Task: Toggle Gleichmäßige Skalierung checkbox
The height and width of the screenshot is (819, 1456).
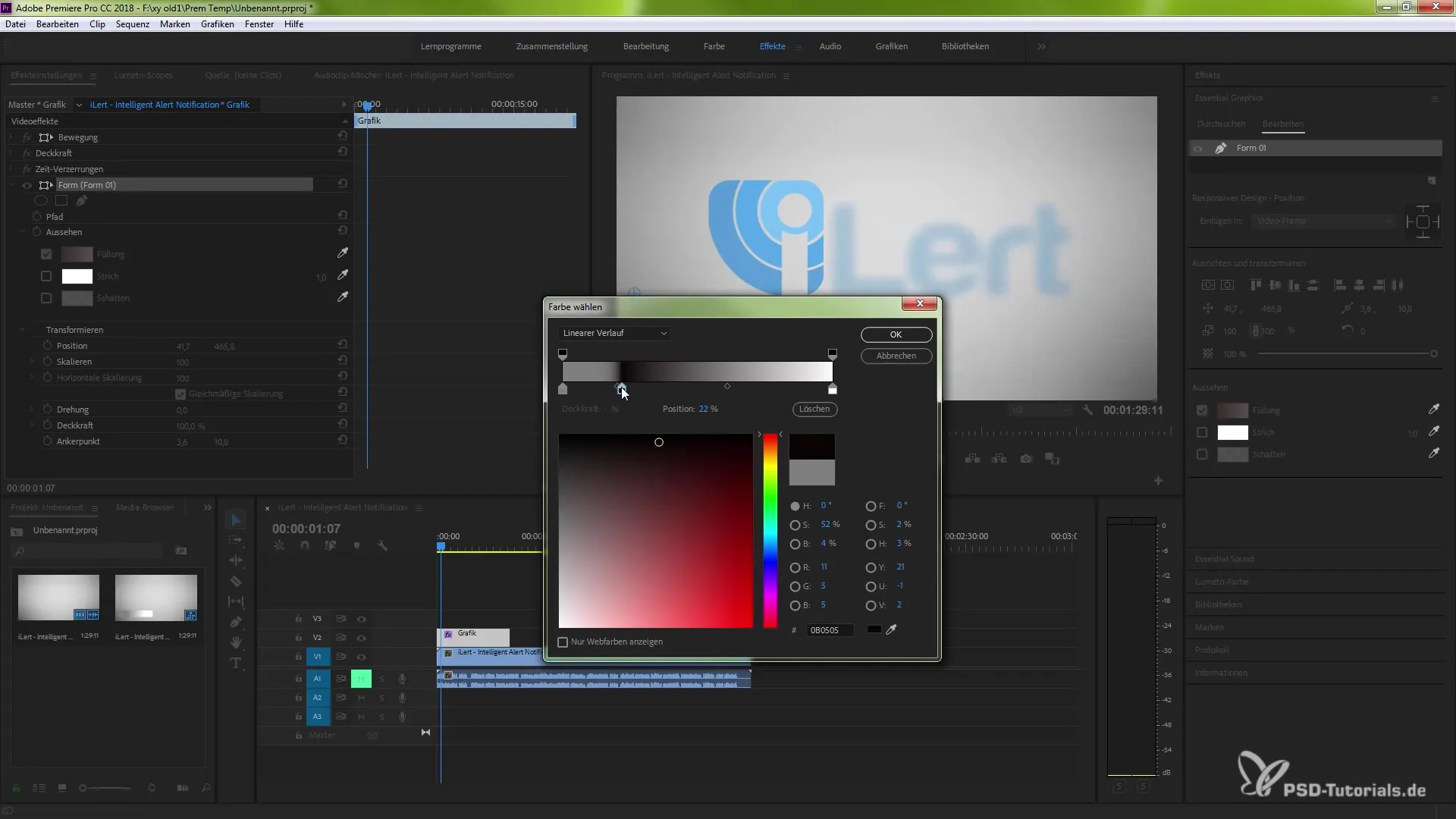Action: pyautogui.click(x=180, y=394)
